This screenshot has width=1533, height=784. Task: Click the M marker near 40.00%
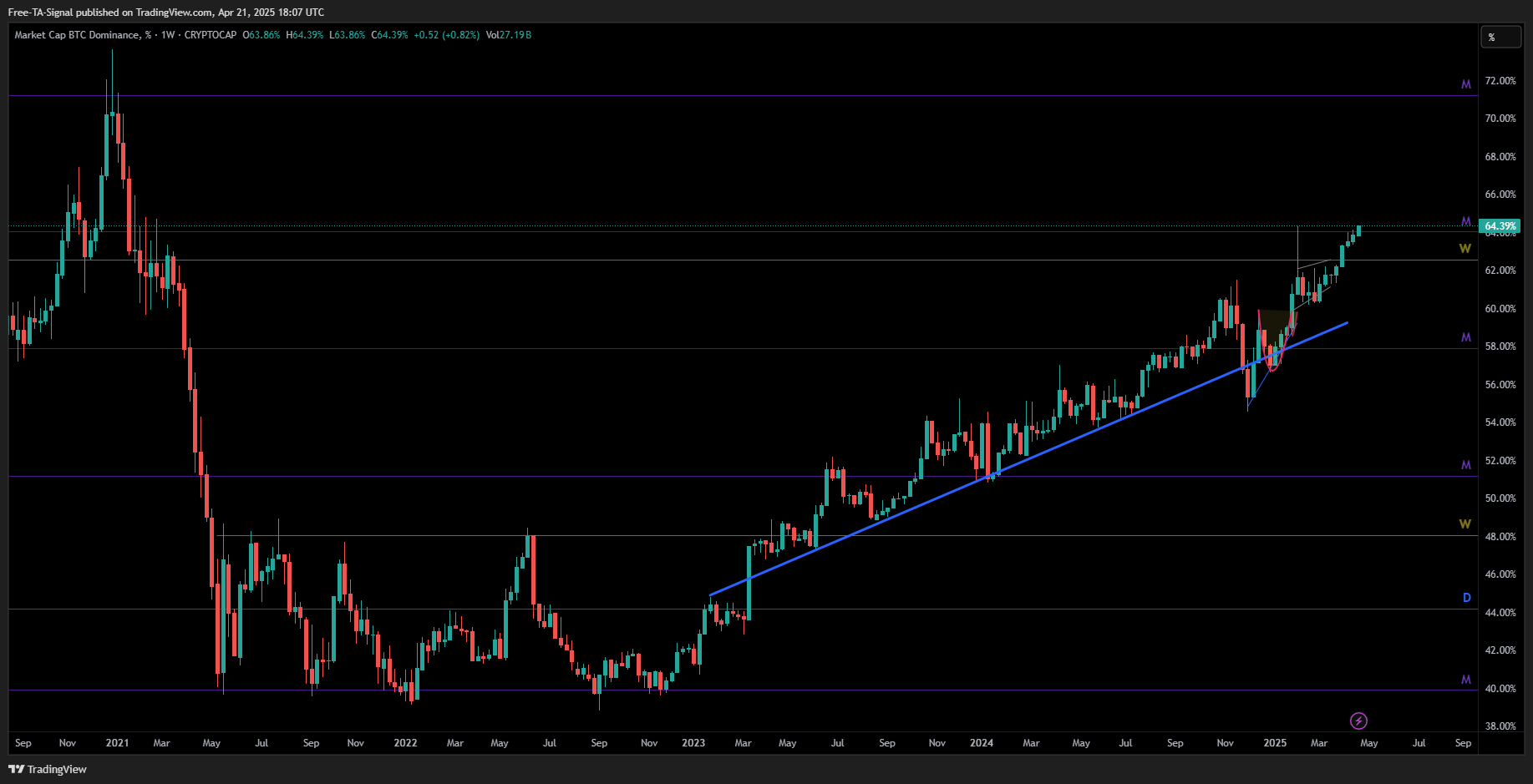tap(1465, 680)
